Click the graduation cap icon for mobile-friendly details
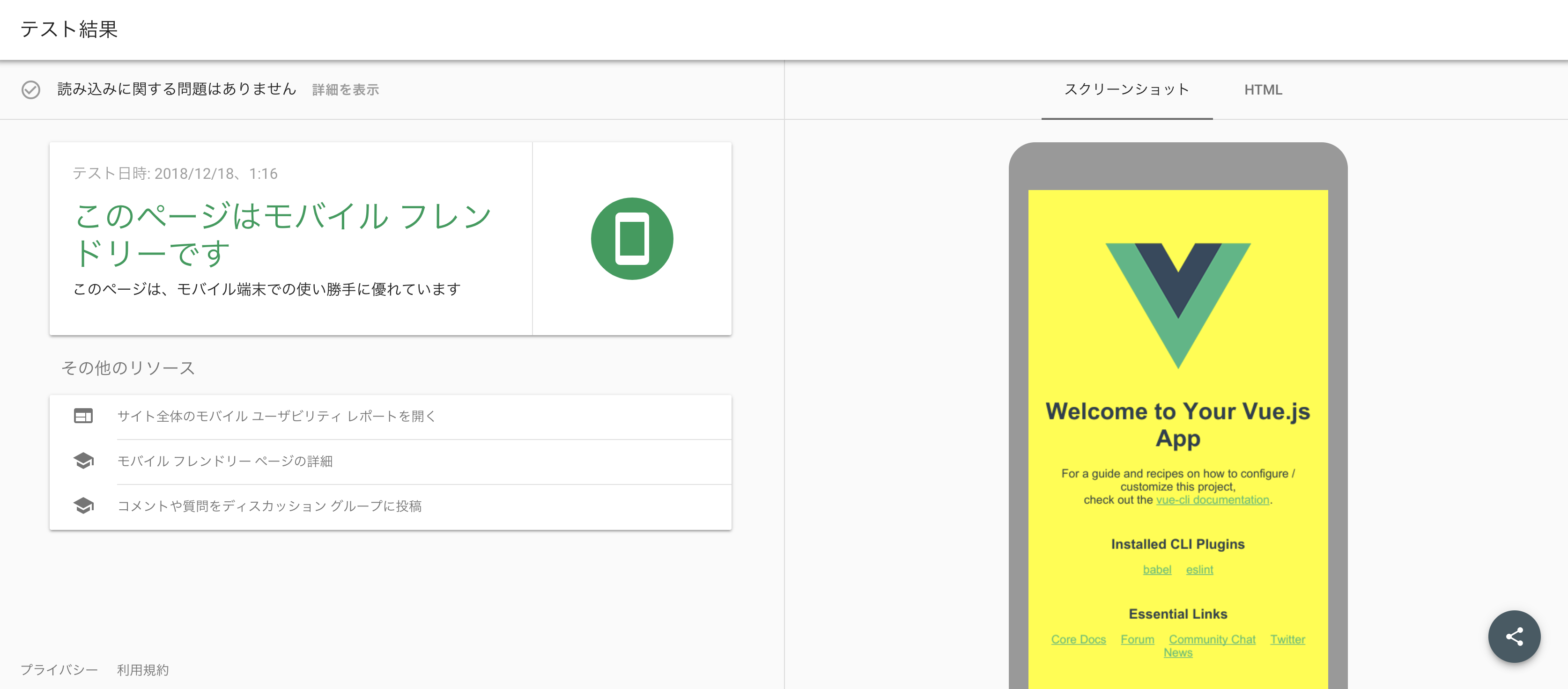1568x689 pixels. [83, 461]
